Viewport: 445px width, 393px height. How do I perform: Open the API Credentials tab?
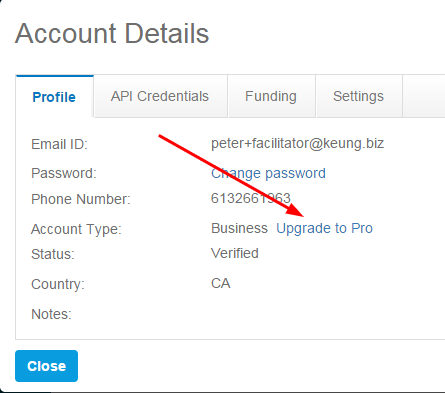click(x=160, y=96)
